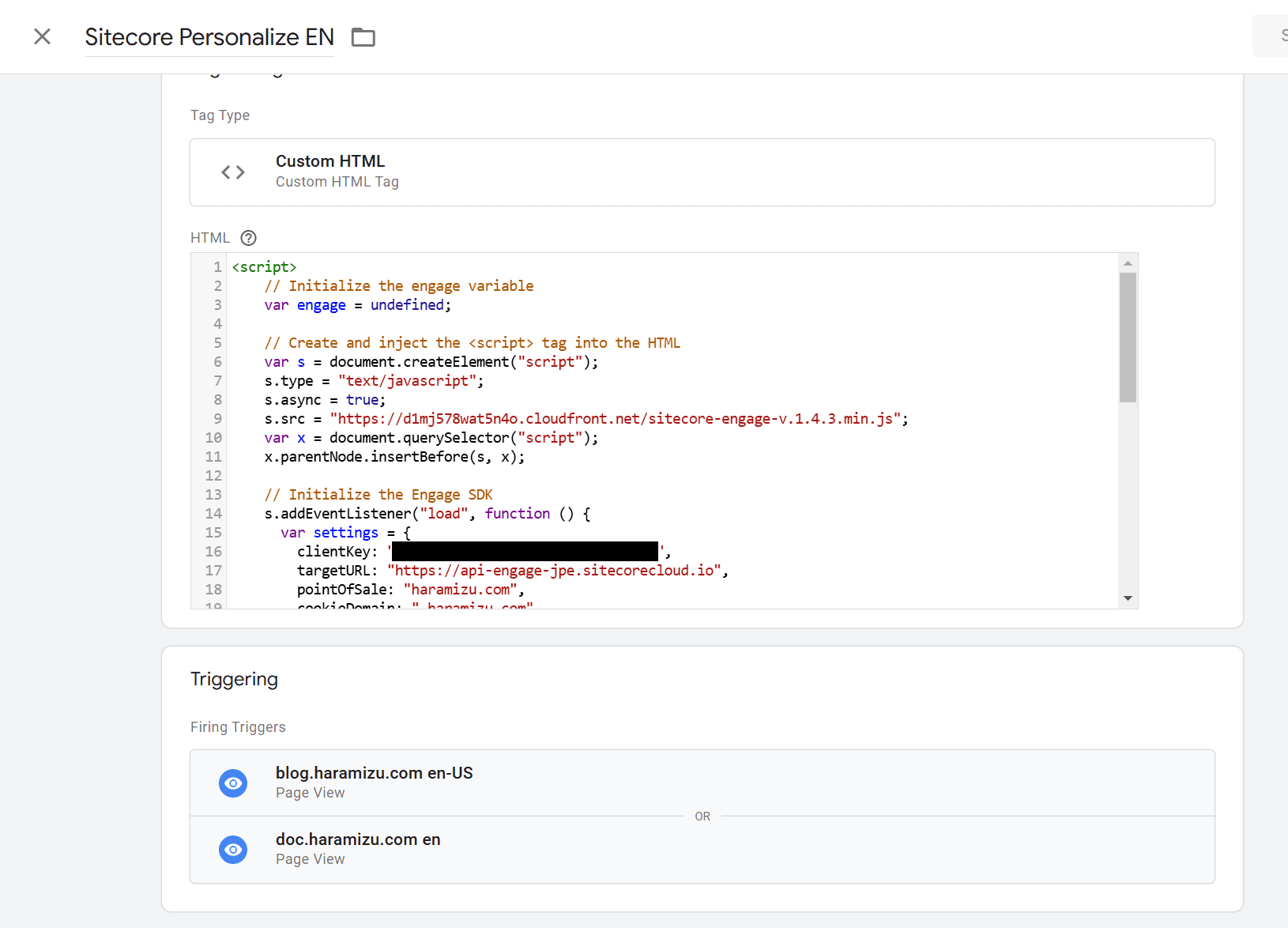Click the code editor scroll up arrow

1128,263
